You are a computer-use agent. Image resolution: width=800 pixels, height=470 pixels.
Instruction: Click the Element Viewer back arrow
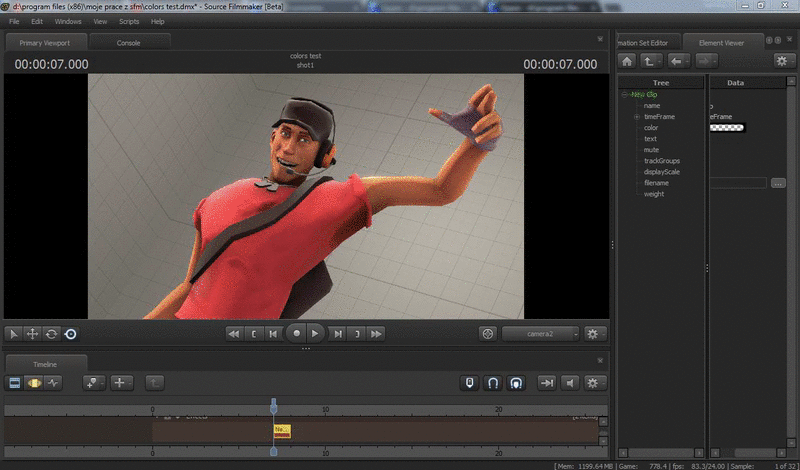tap(679, 61)
